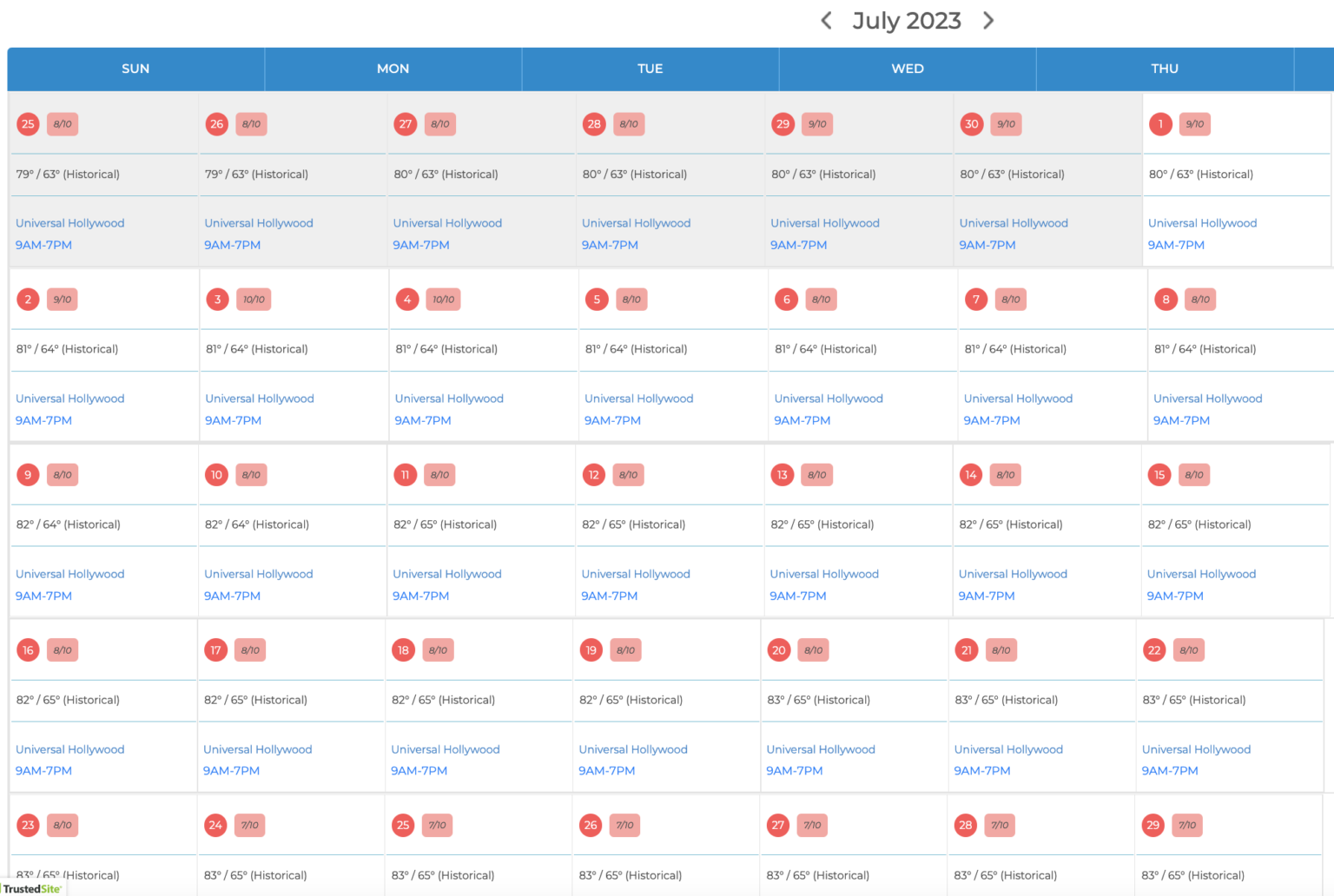Select the MON column header
The image size is (1334, 896).
tap(393, 69)
